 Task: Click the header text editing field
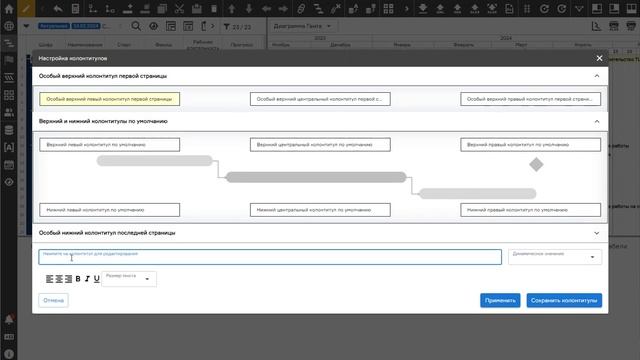click(270, 257)
